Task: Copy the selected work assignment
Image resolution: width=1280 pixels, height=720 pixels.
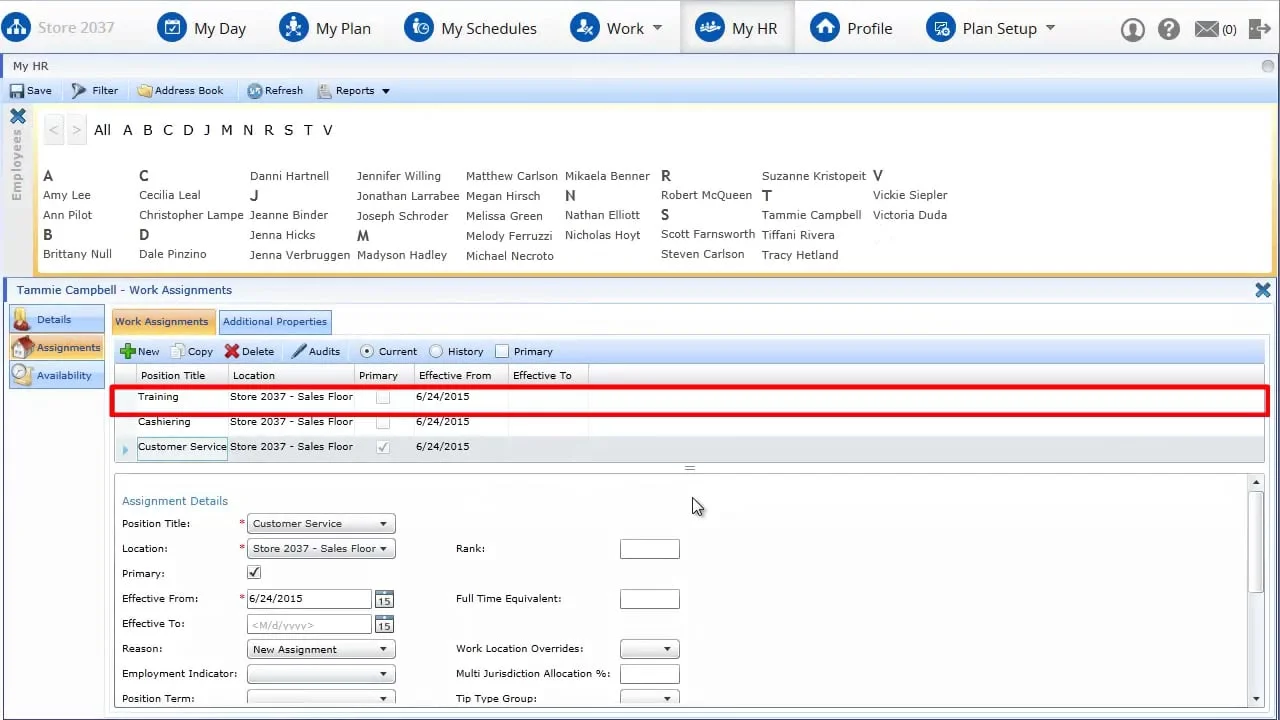Action: [x=192, y=351]
